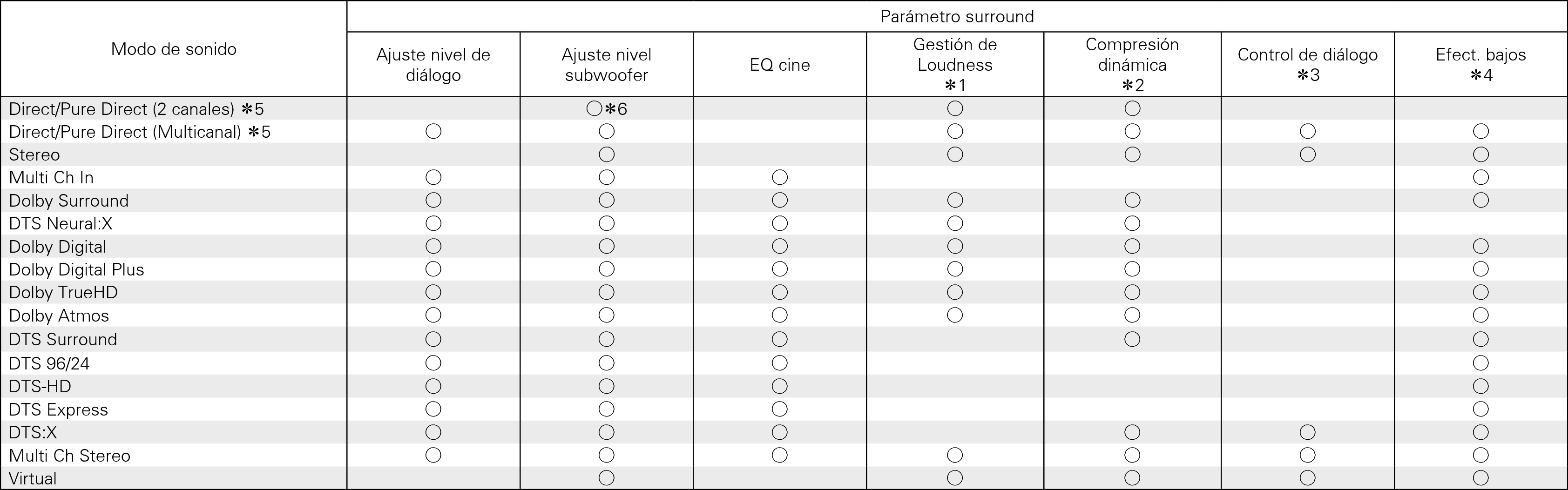The image size is (1568, 490).
Task: Click DTS Surround Compresión dinámica circle
Action: point(1132,339)
